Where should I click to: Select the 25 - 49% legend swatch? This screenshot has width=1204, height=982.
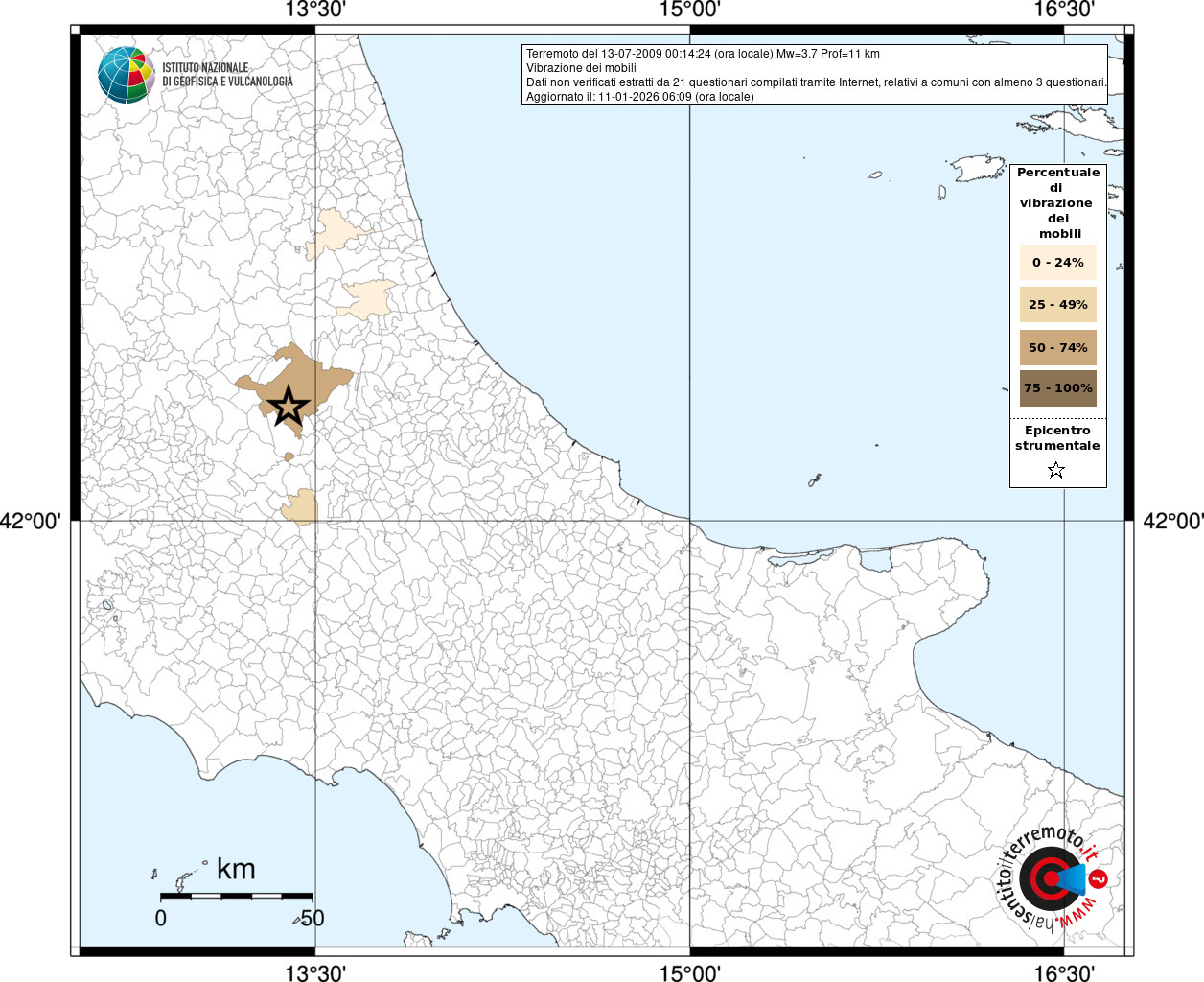click(x=1057, y=304)
